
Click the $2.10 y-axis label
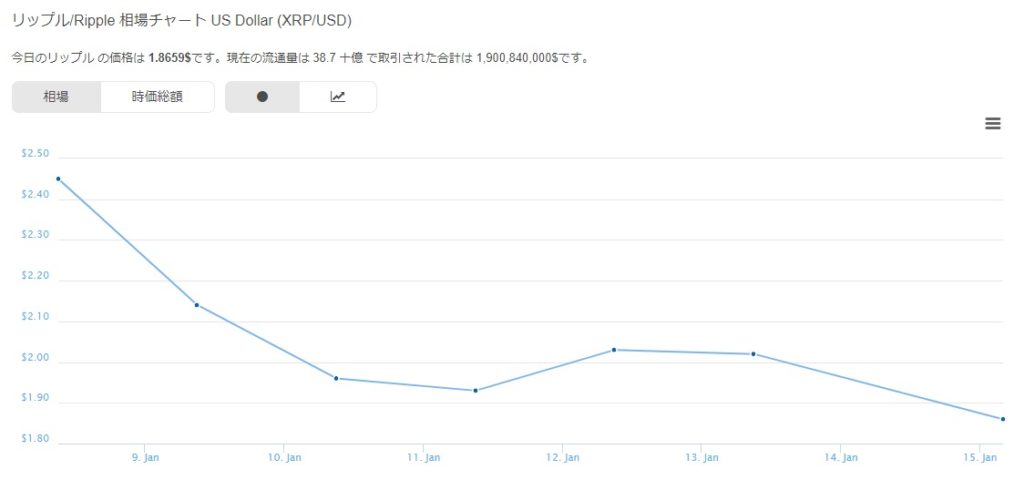pyautogui.click(x=35, y=317)
